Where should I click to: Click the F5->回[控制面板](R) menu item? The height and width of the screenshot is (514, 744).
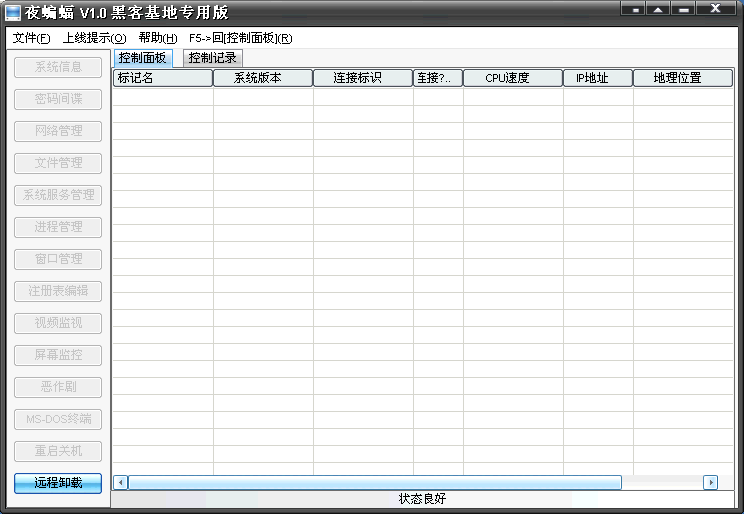tap(240, 38)
